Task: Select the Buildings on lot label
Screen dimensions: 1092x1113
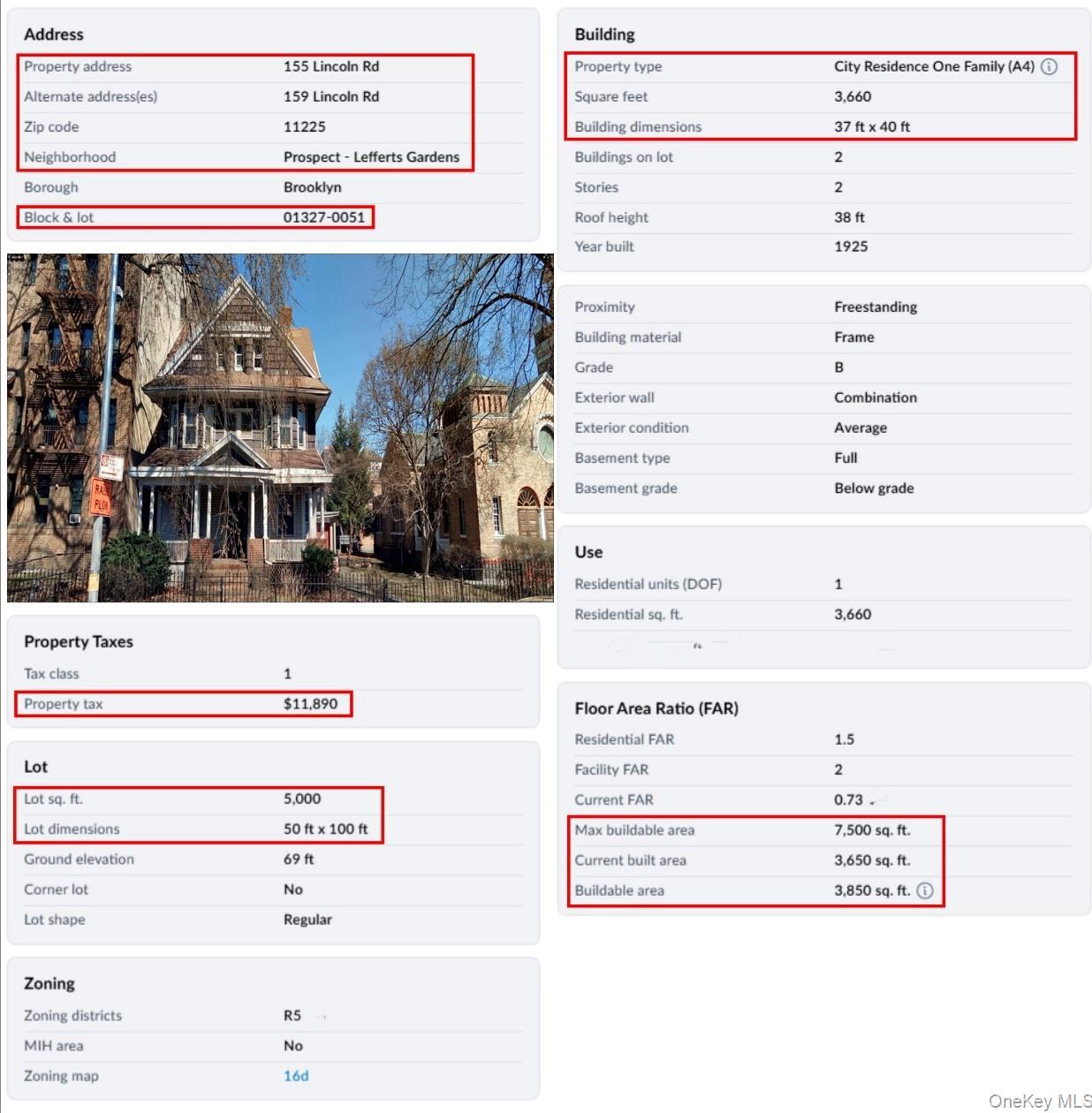Action: pyautogui.click(x=624, y=157)
